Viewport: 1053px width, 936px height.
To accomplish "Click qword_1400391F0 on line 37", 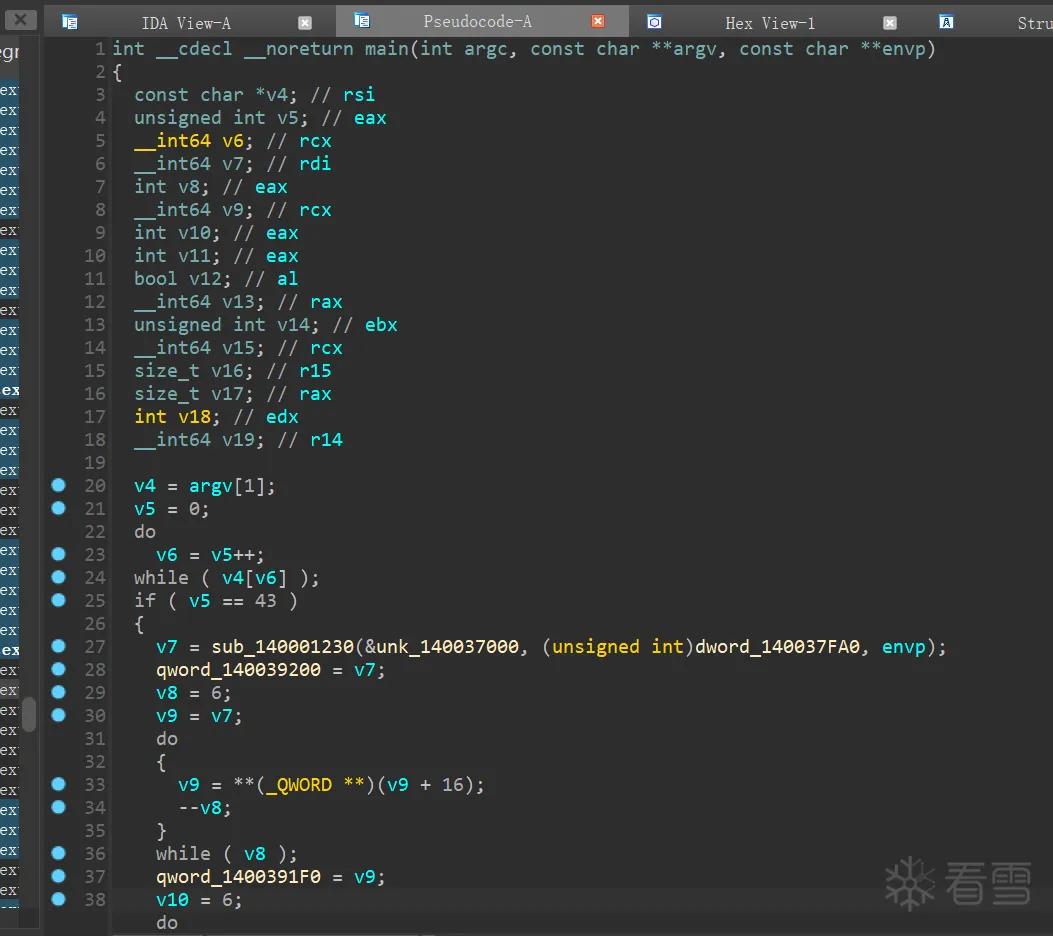I will point(238,877).
